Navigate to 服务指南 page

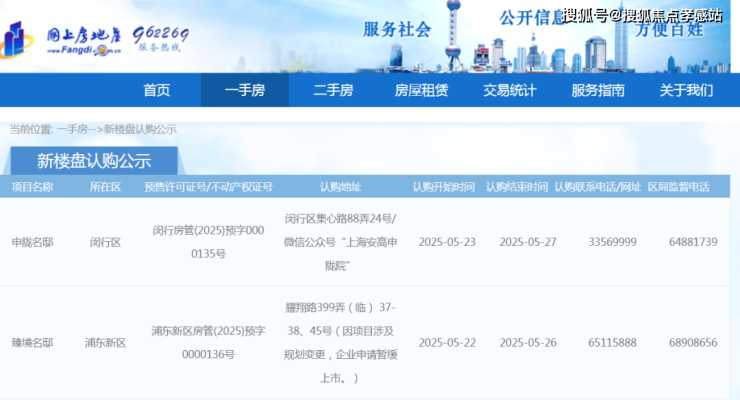click(598, 90)
